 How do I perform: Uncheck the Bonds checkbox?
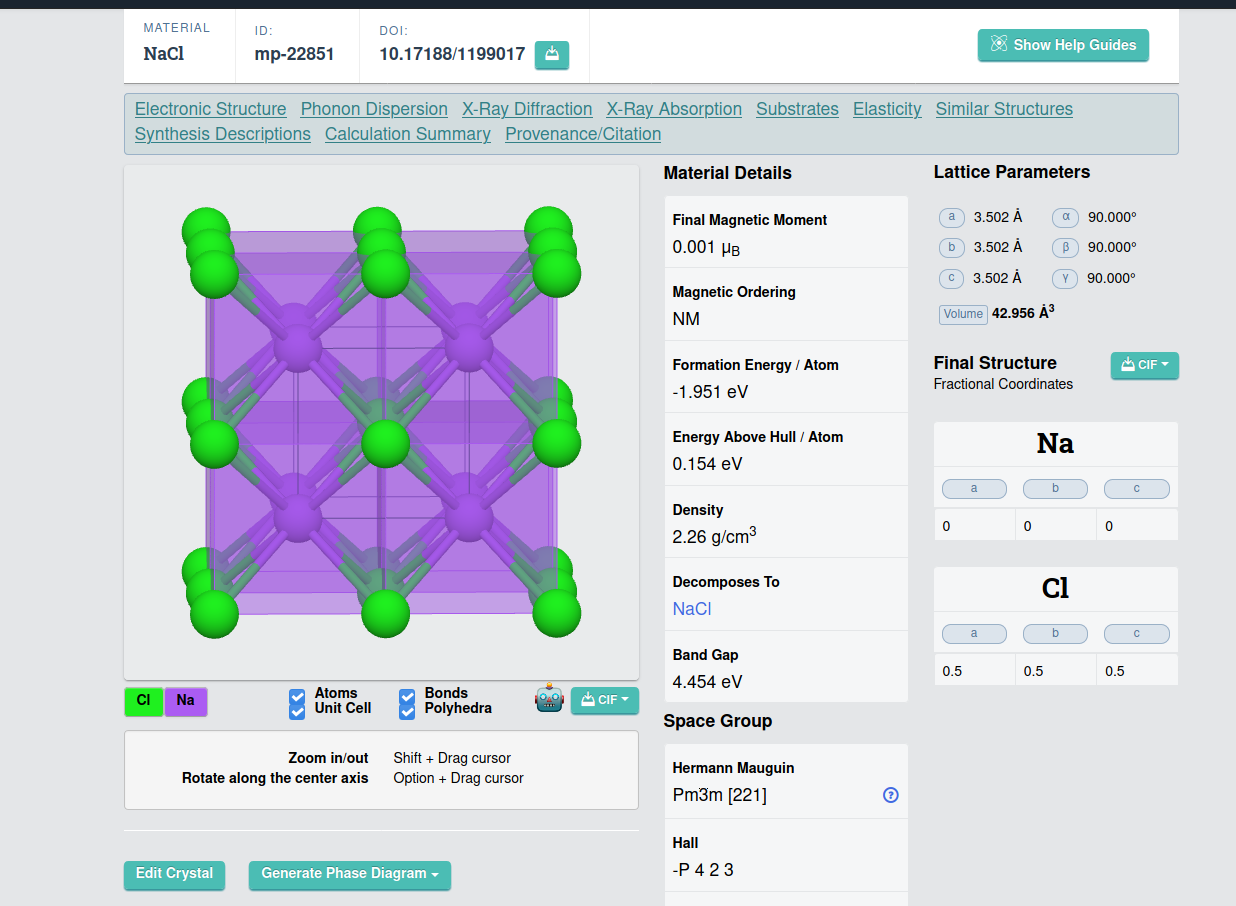pyautogui.click(x=407, y=695)
